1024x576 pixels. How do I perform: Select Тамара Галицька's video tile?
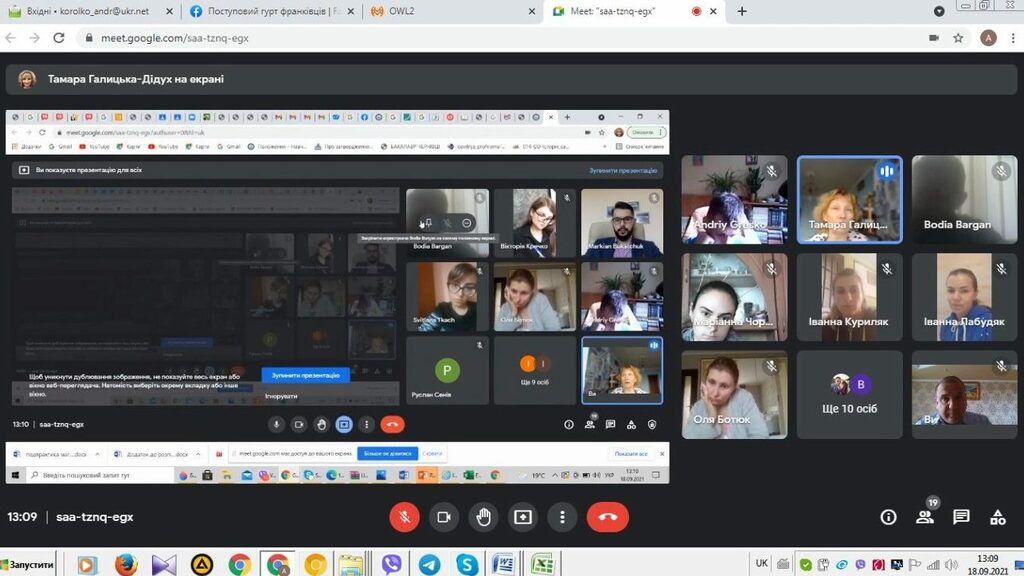click(x=850, y=199)
